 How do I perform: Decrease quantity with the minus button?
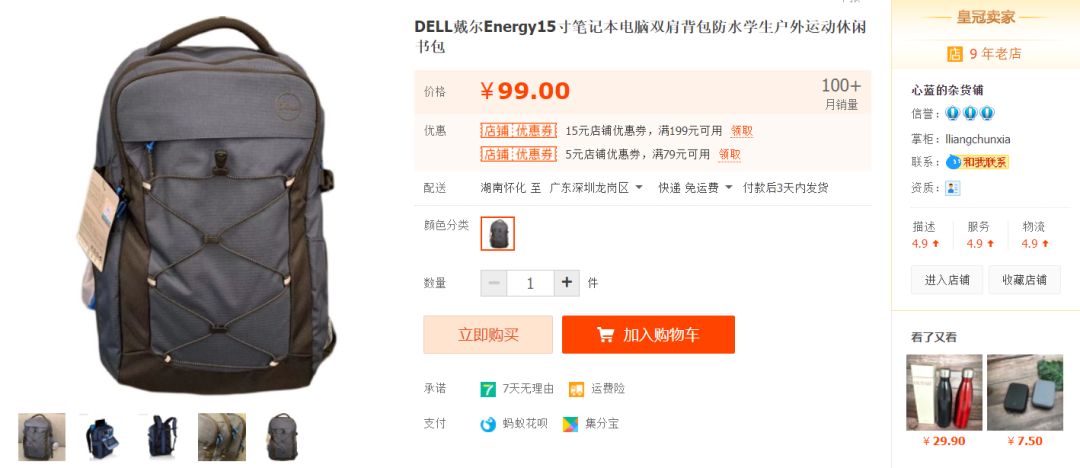tap(494, 283)
